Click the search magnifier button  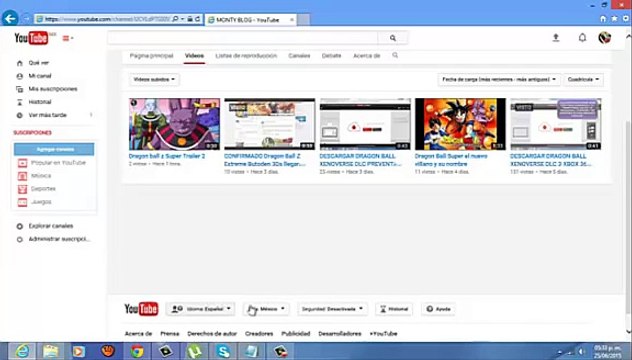click(393, 38)
